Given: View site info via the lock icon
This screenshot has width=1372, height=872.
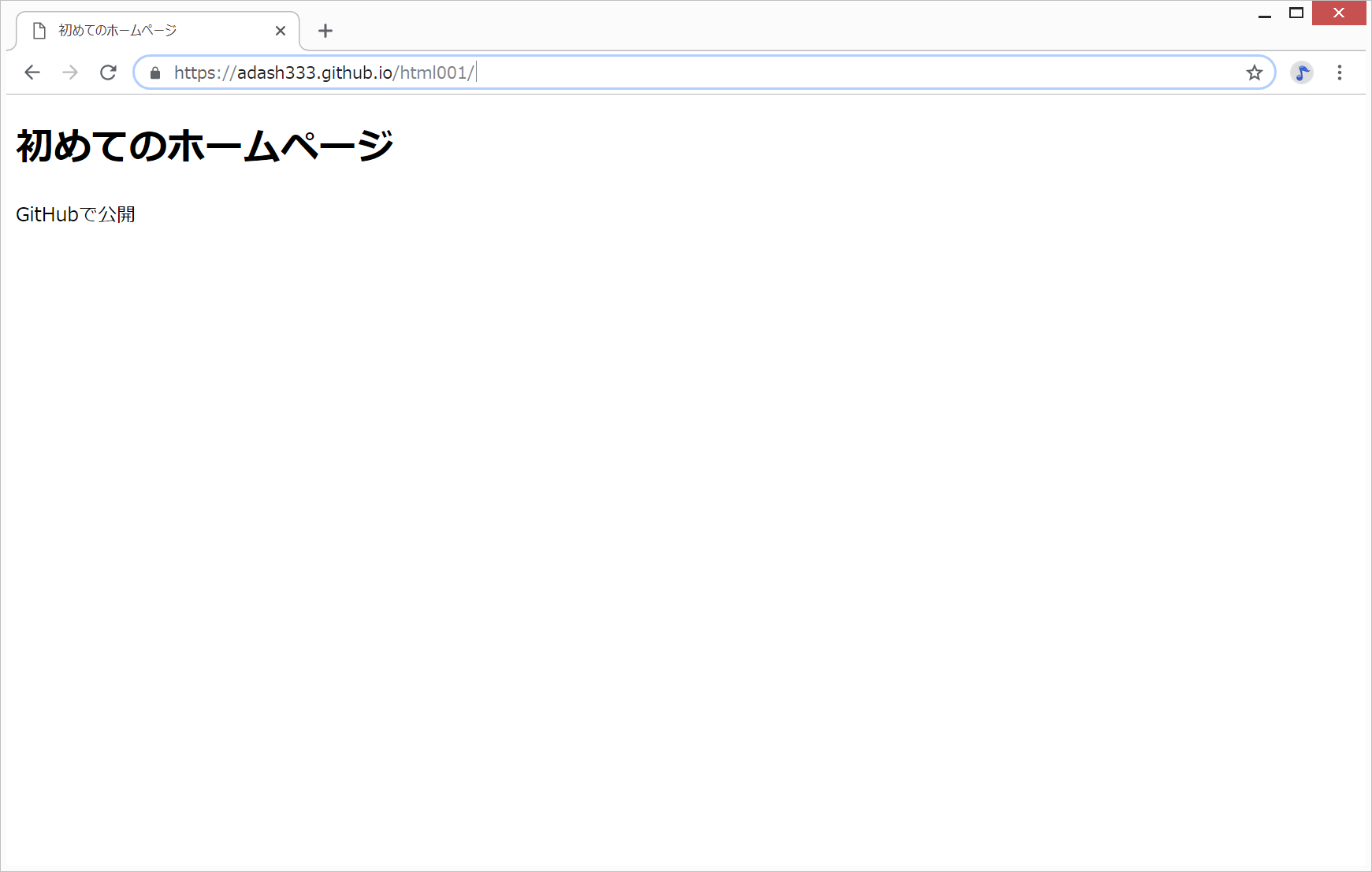Looking at the screenshot, I should point(155,73).
